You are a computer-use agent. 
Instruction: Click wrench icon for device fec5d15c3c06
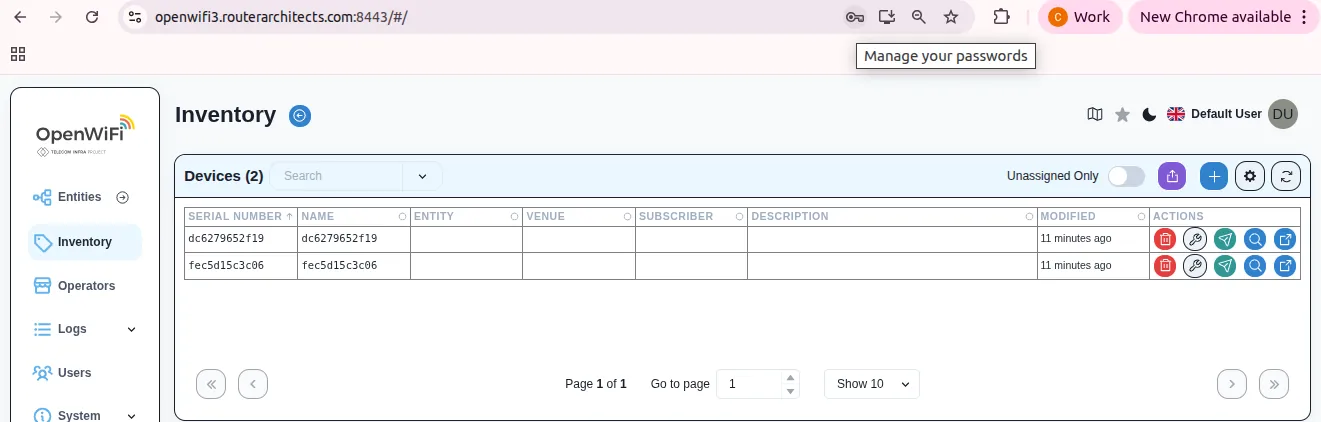[1194, 266]
